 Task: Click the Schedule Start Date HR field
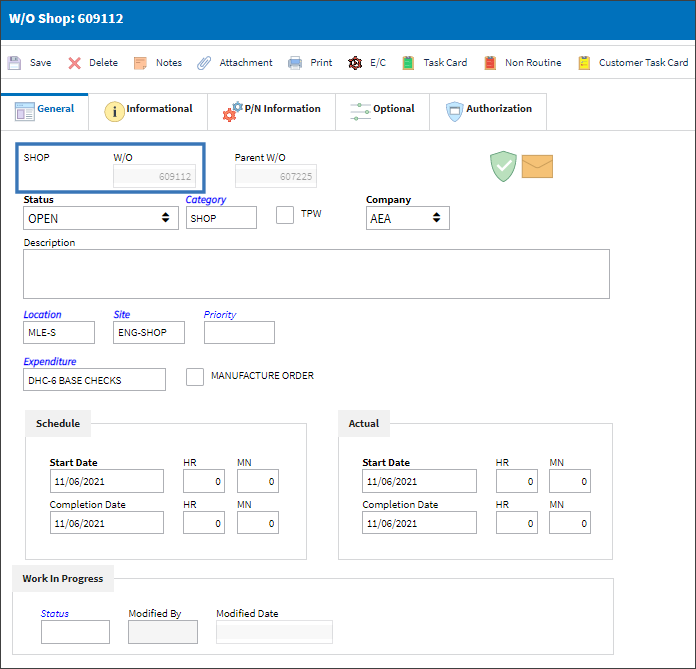204,481
